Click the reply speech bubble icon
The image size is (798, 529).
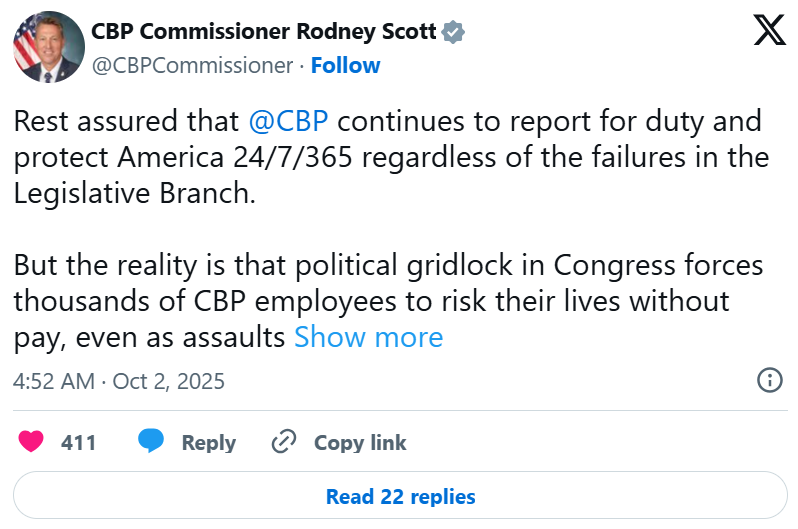[x=151, y=442]
